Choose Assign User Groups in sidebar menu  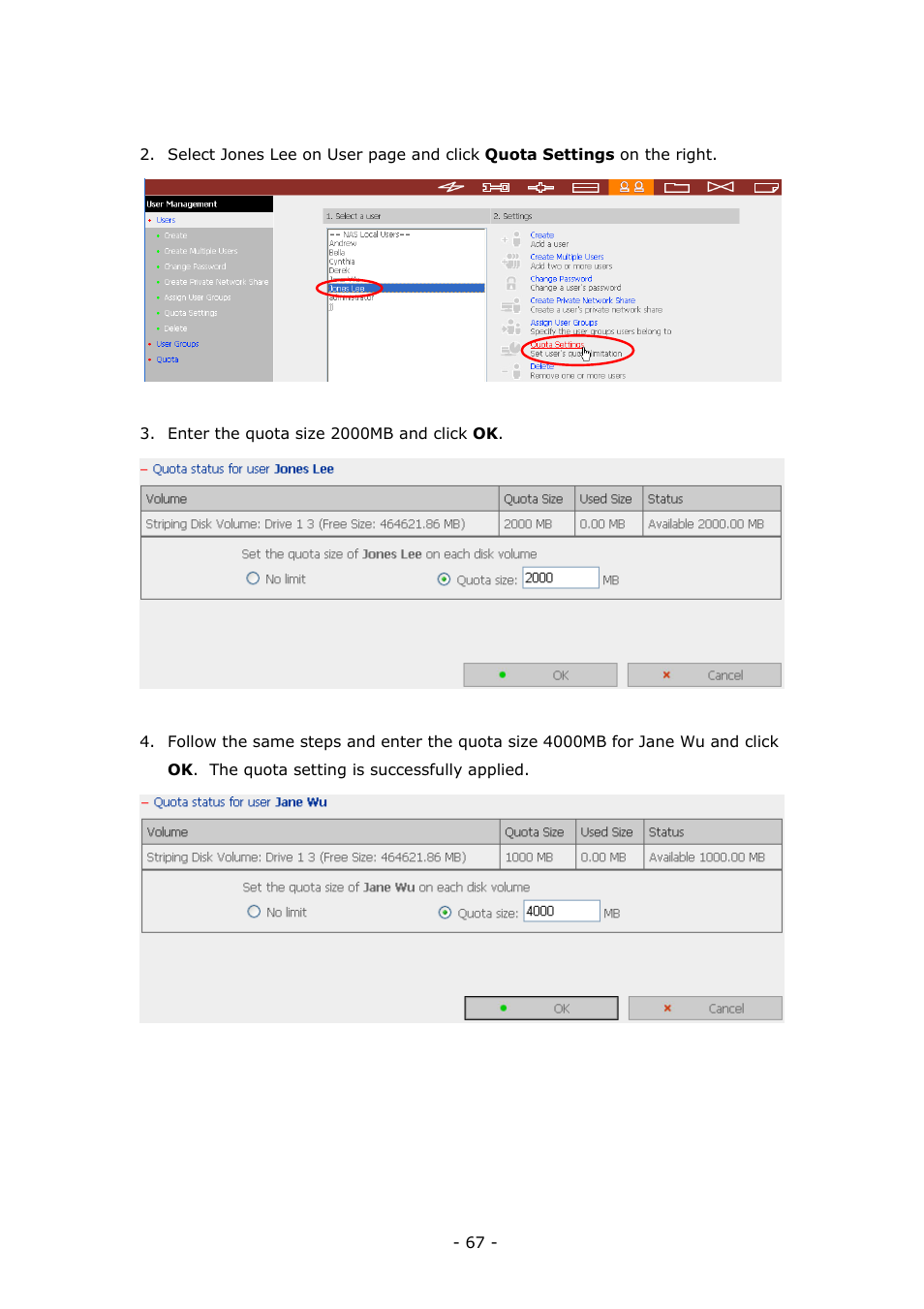tap(198, 297)
